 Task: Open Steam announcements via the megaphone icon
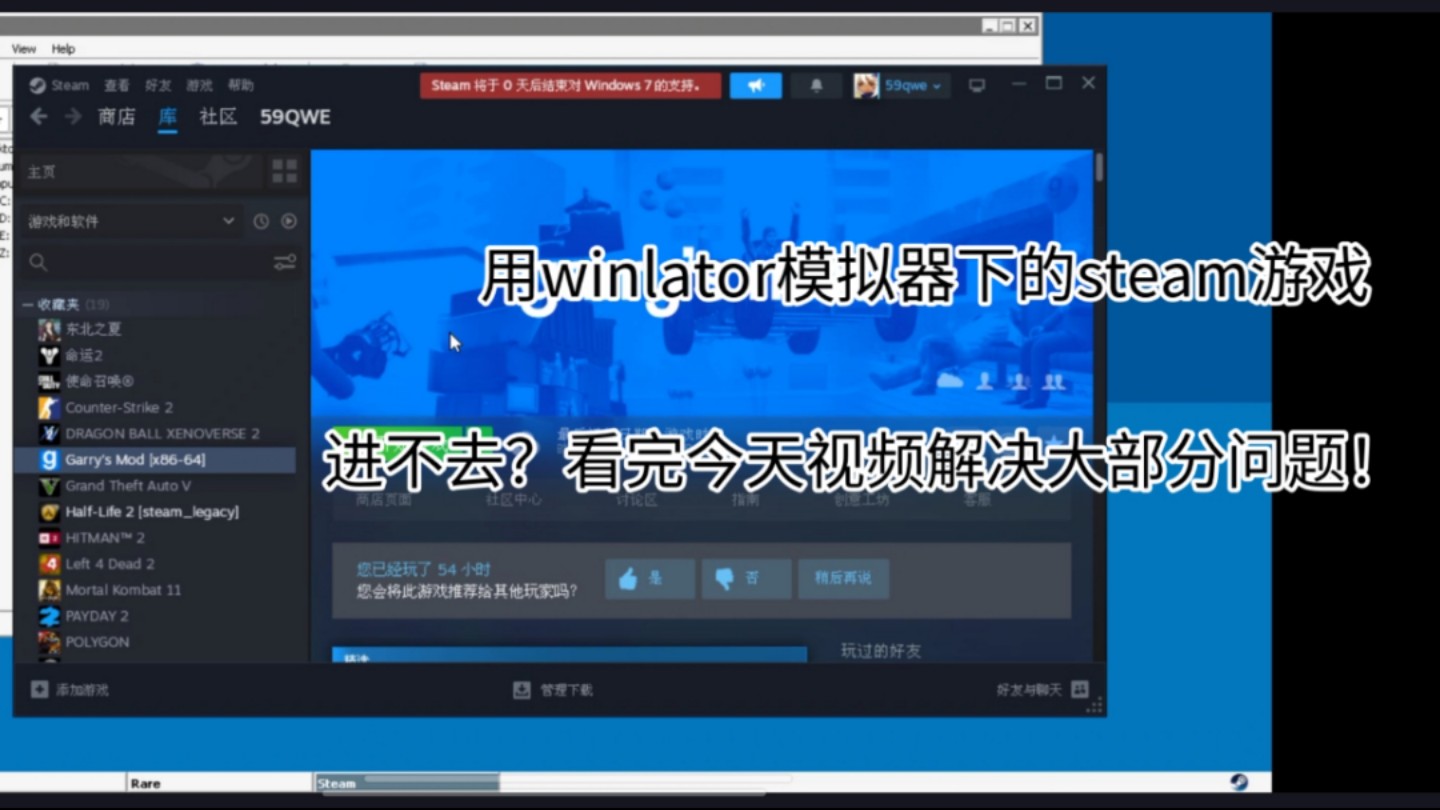[x=756, y=86]
